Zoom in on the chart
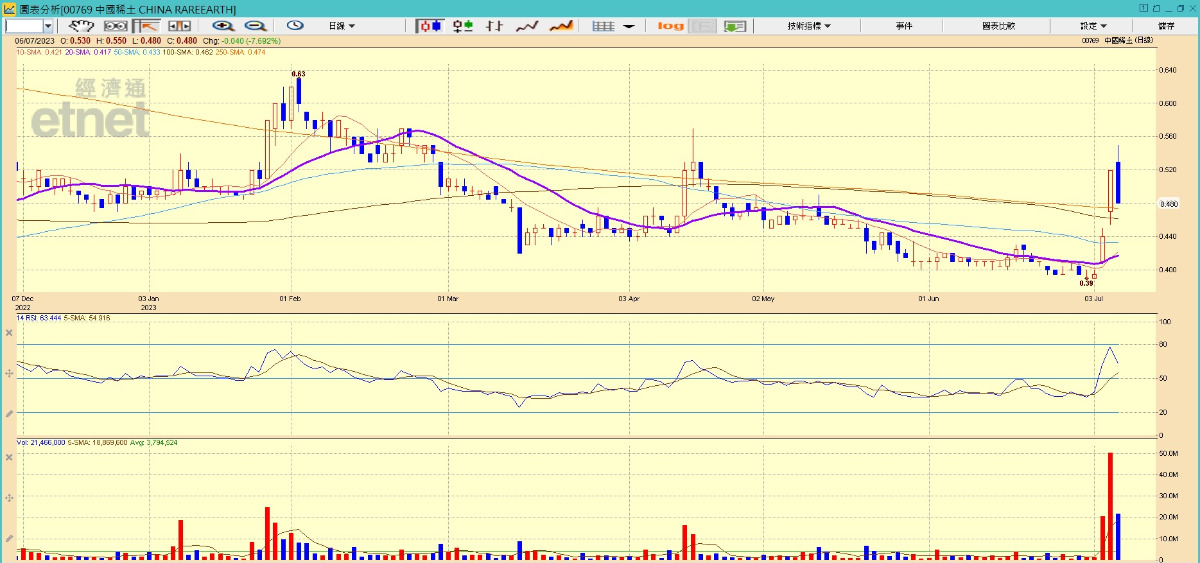This screenshot has height=563, width=1200. 225,25
